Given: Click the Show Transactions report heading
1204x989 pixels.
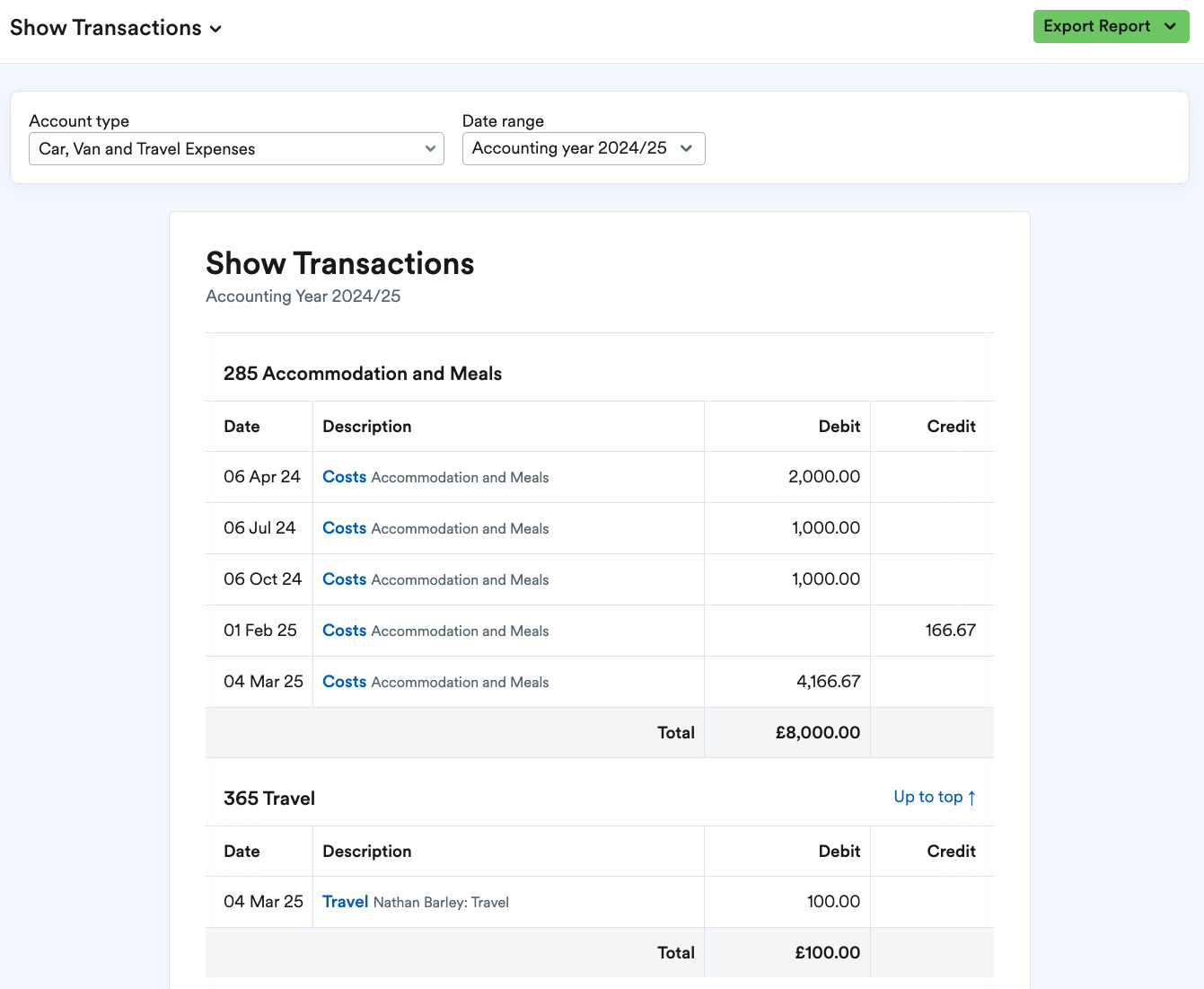Looking at the screenshot, I should (340, 263).
